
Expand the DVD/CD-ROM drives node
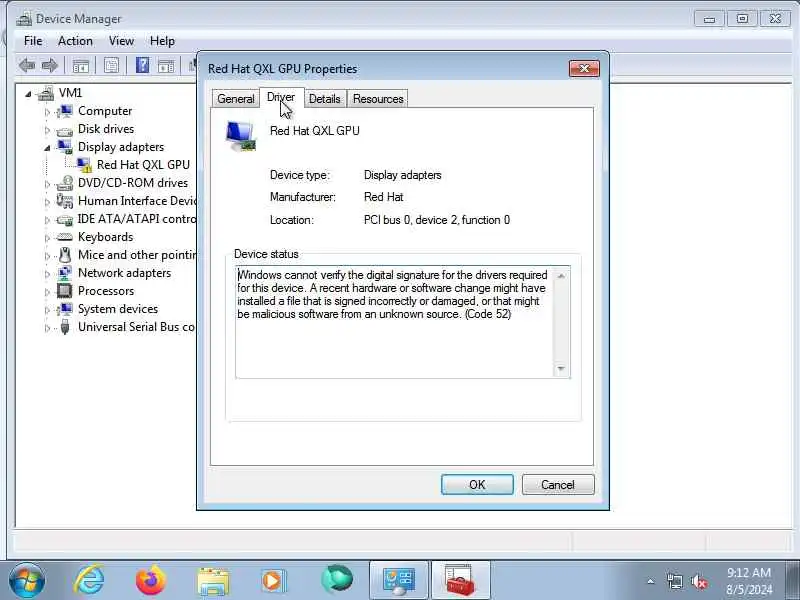[x=47, y=184]
